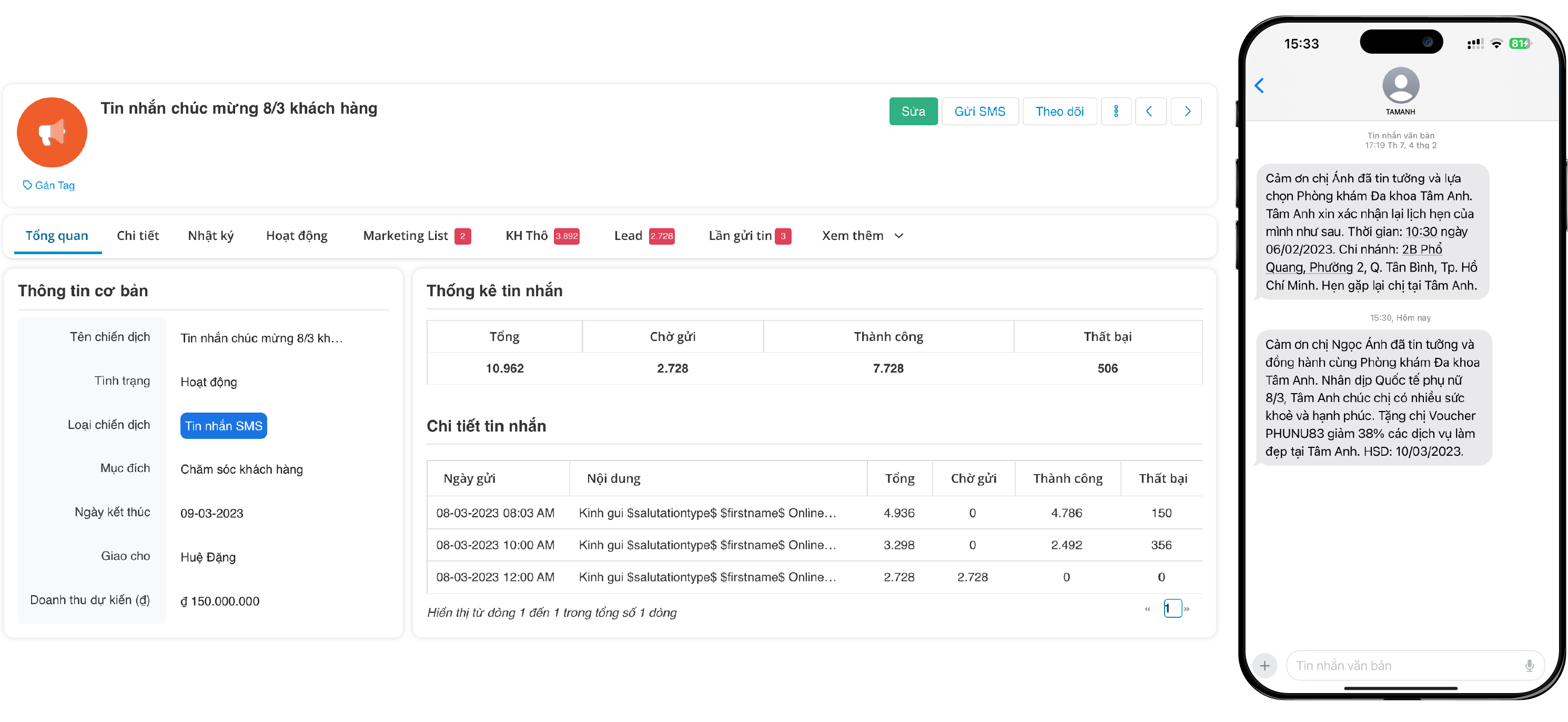Tap the plus attachment icon in phone
The image size is (1568, 722).
(x=1264, y=665)
